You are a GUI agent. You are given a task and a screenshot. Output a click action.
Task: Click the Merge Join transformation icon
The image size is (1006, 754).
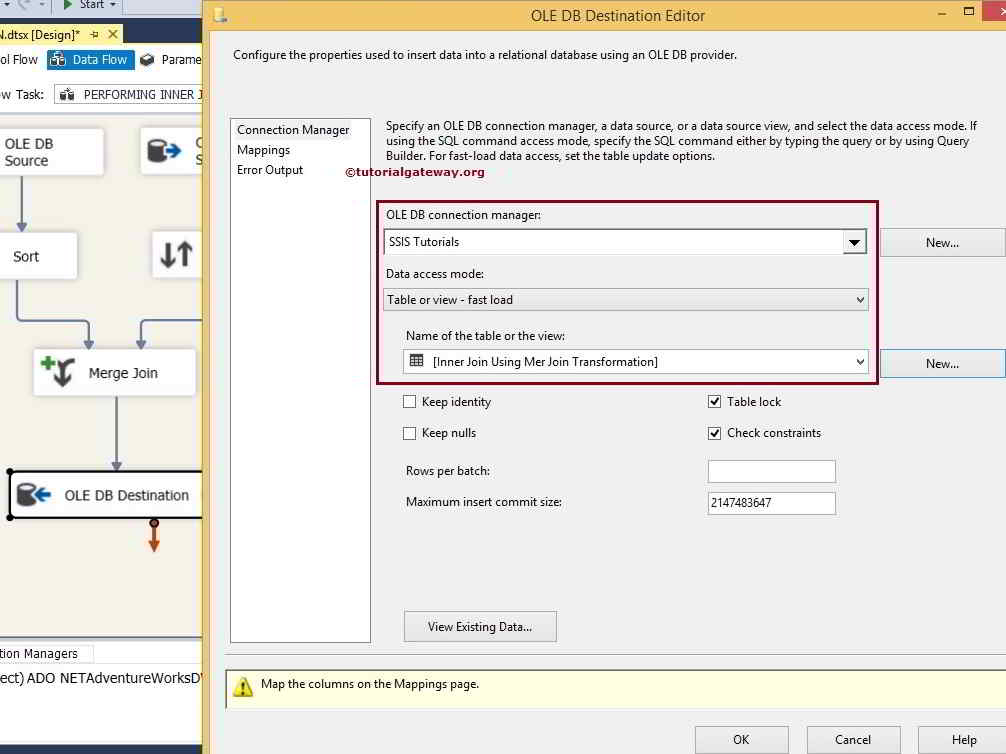click(57, 372)
